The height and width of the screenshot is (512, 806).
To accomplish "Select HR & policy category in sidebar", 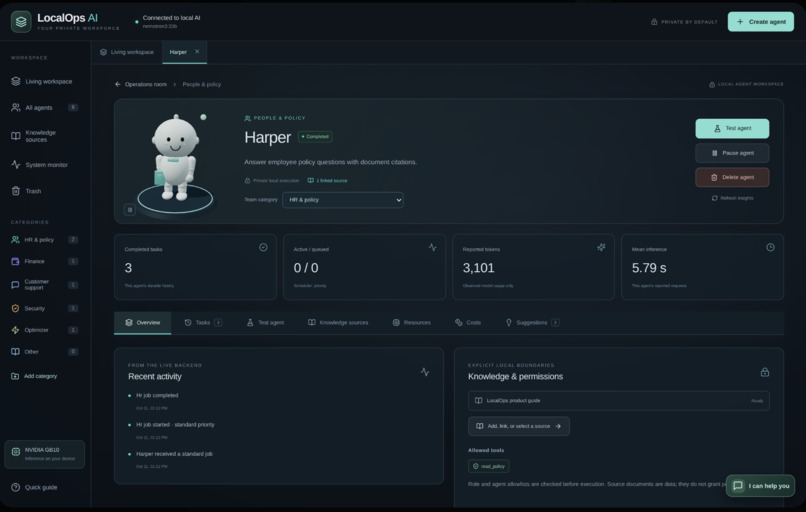I will pyautogui.click(x=44, y=240).
